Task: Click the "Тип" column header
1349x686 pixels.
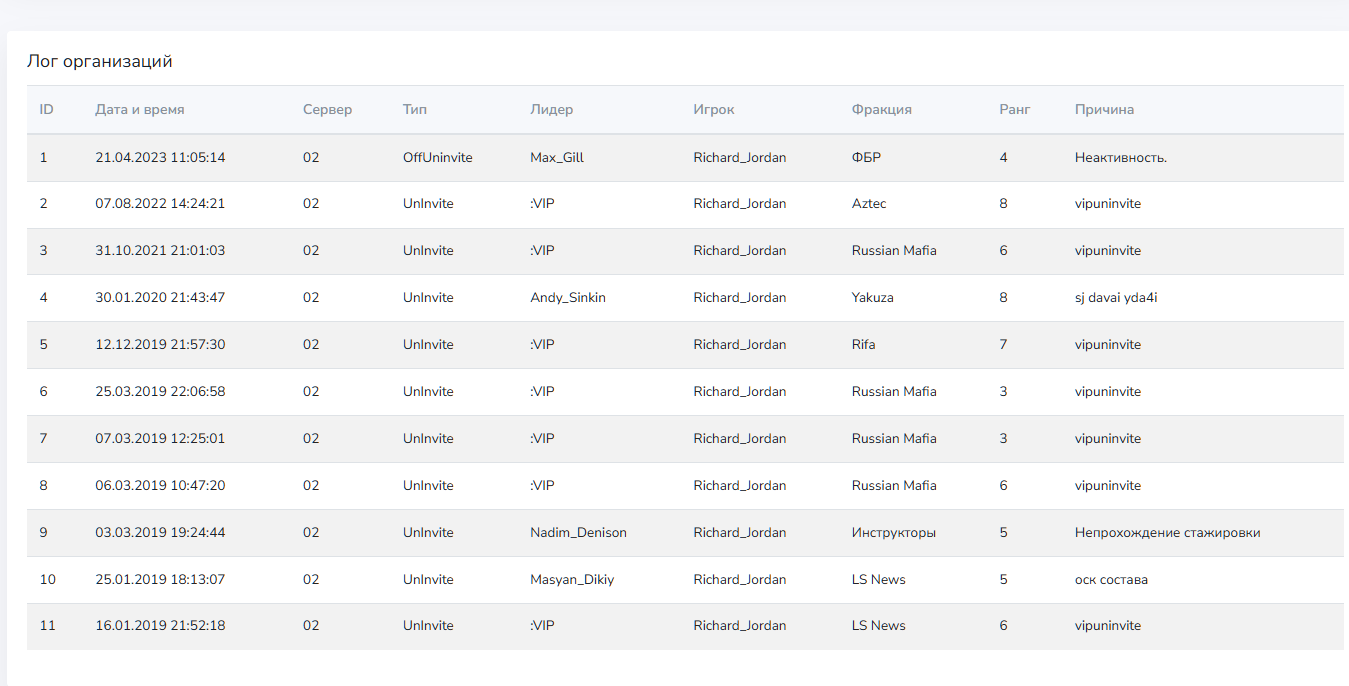Action: coord(414,110)
